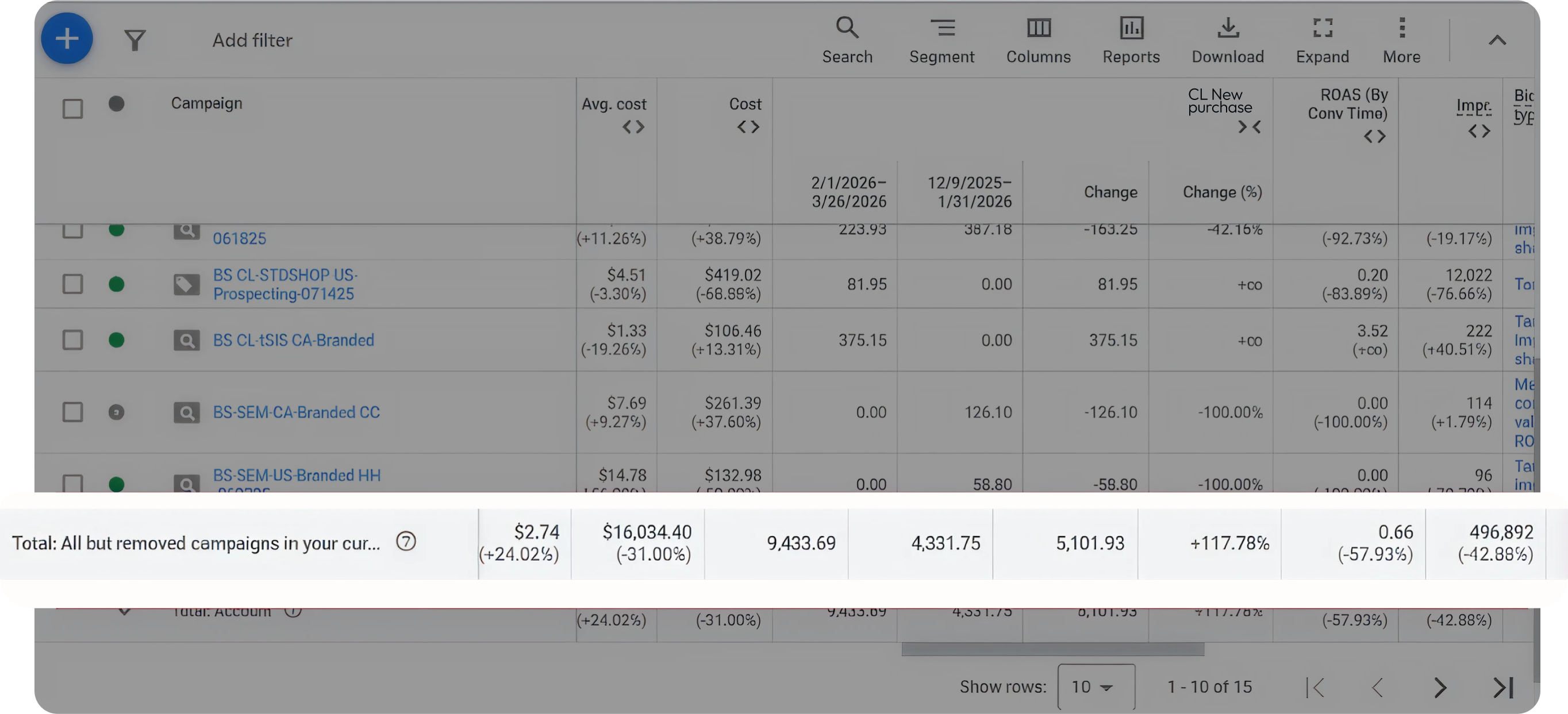The image size is (1568, 714).
Task: Click green status dot for BS CL-STDSHOP
Action: pyautogui.click(x=116, y=284)
